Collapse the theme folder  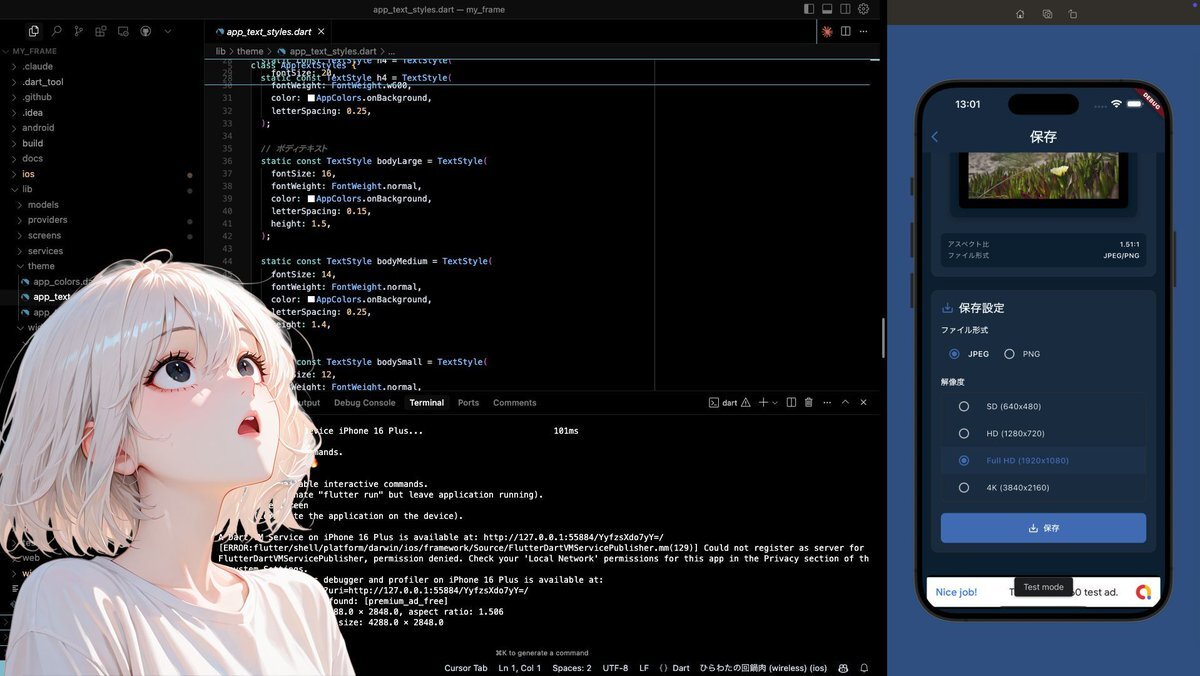tap(41, 266)
